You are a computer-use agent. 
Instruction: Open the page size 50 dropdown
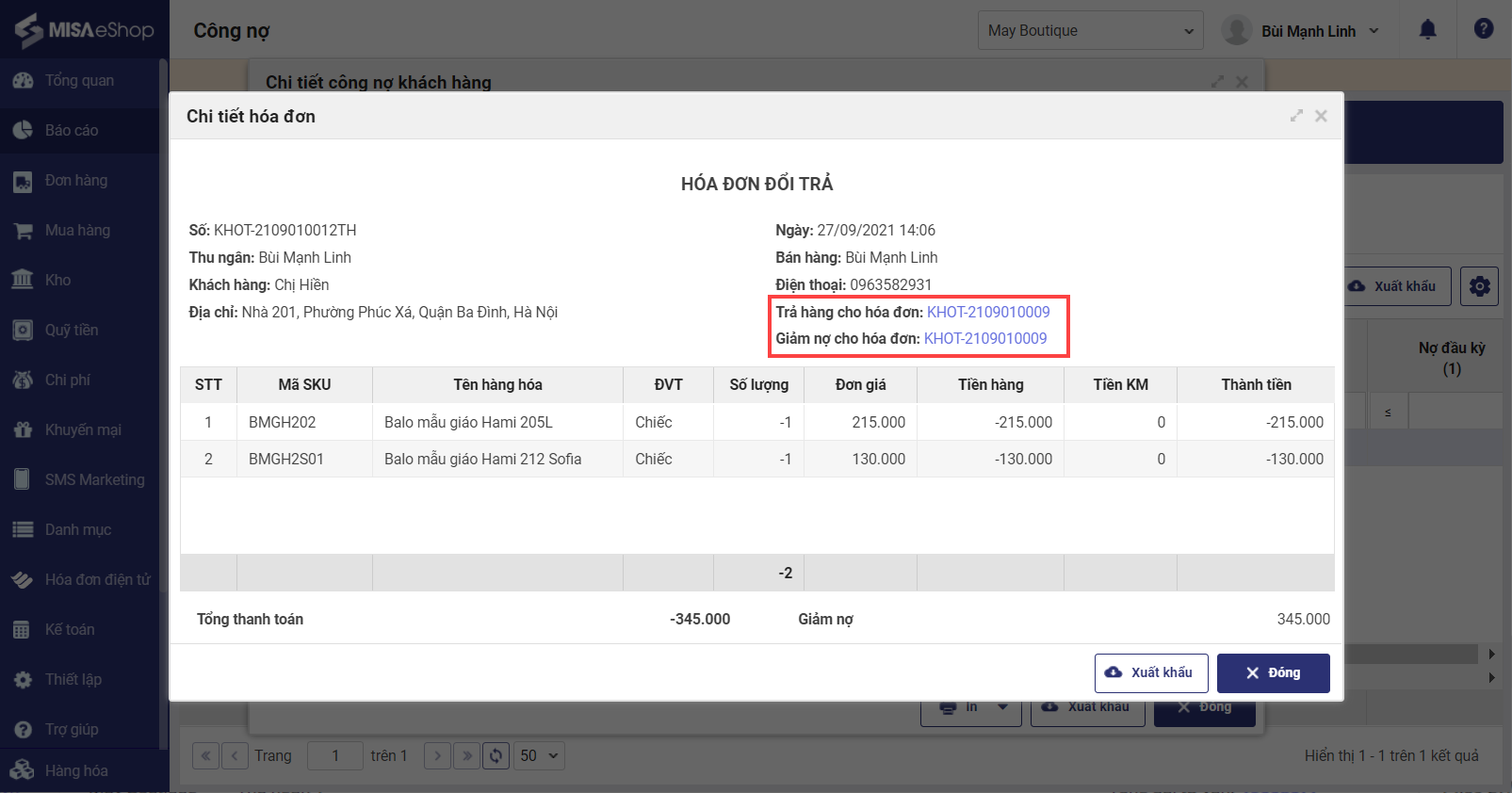(x=539, y=755)
